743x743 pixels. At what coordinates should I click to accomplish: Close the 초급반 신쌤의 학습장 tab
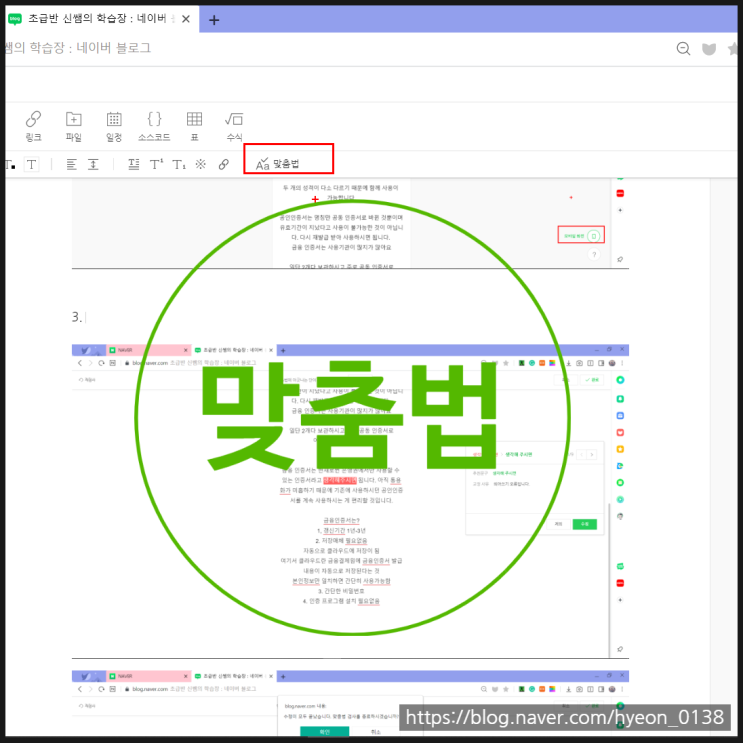(186, 19)
